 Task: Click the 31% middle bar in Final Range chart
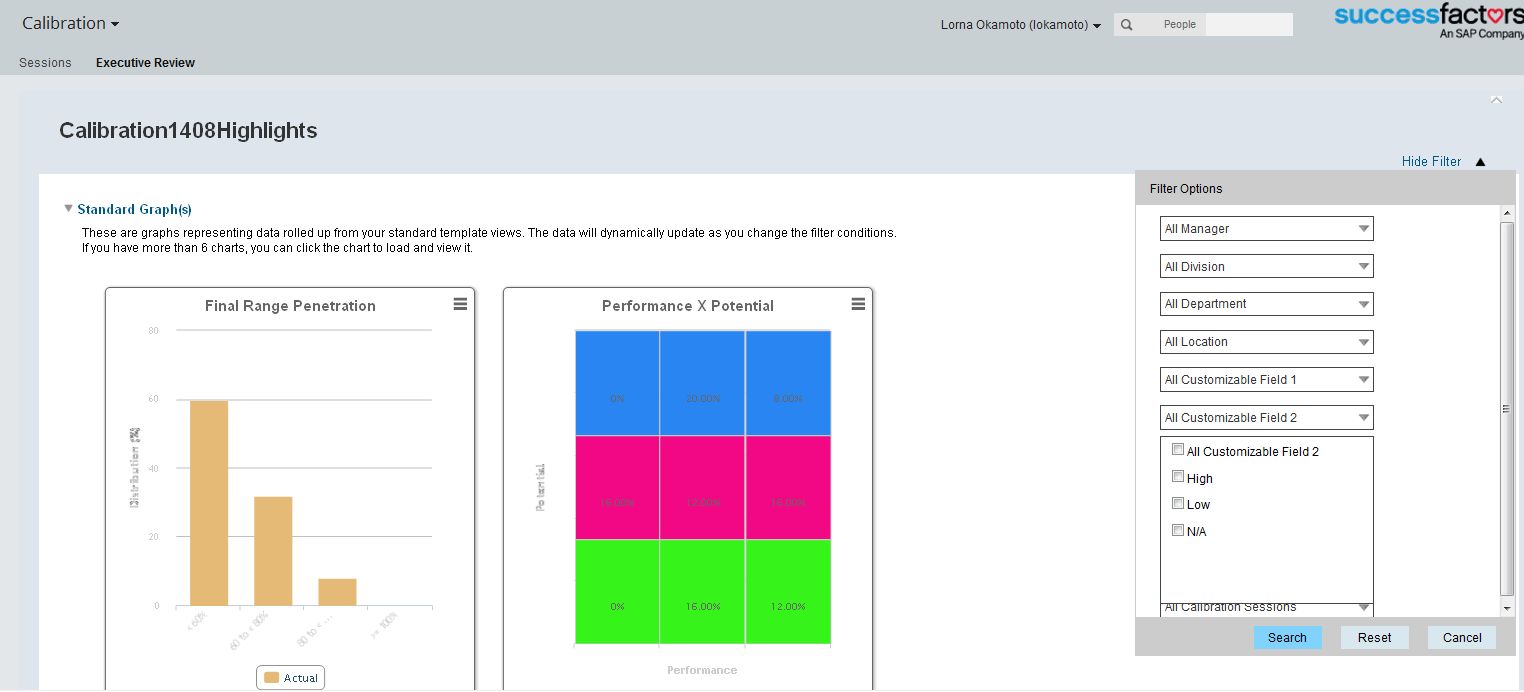pyautogui.click(x=273, y=551)
